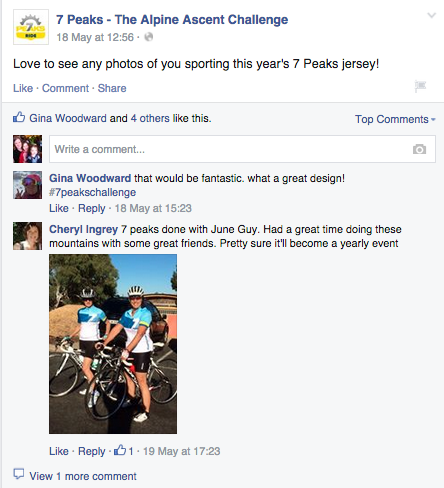444x488 pixels.
Task: Open the #7peakschallenge hashtag link
Action: click(x=92, y=192)
